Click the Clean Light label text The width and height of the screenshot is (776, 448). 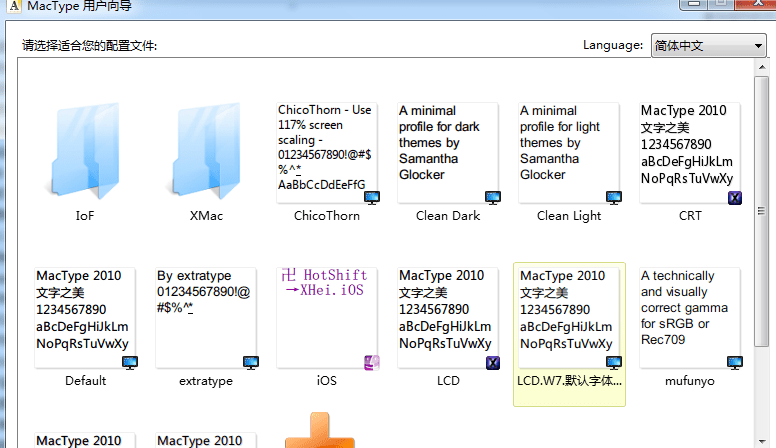(569, 216)
